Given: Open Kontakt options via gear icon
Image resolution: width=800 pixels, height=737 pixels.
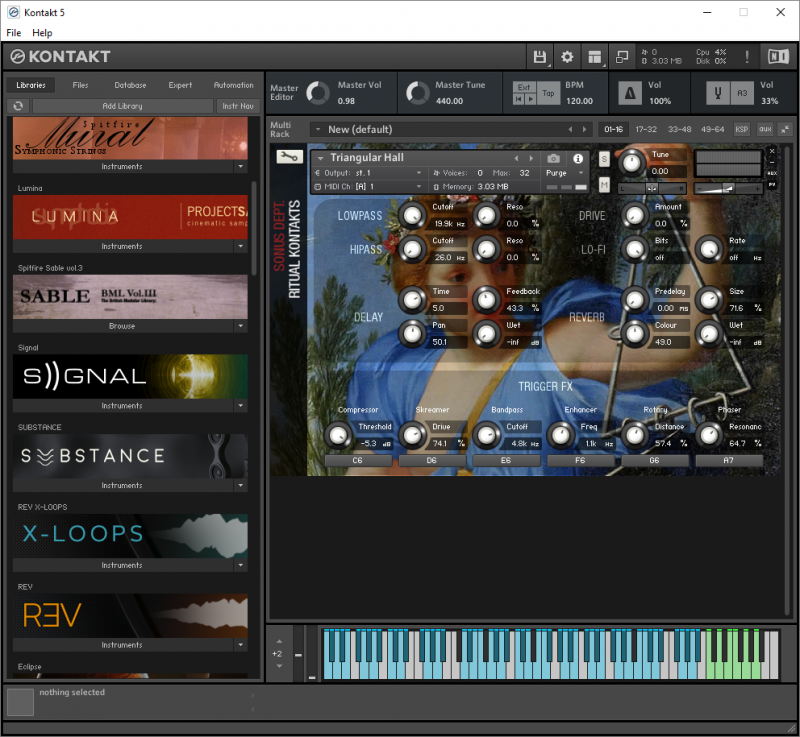Looking at the screenshot, I should [x=567, y=57].
